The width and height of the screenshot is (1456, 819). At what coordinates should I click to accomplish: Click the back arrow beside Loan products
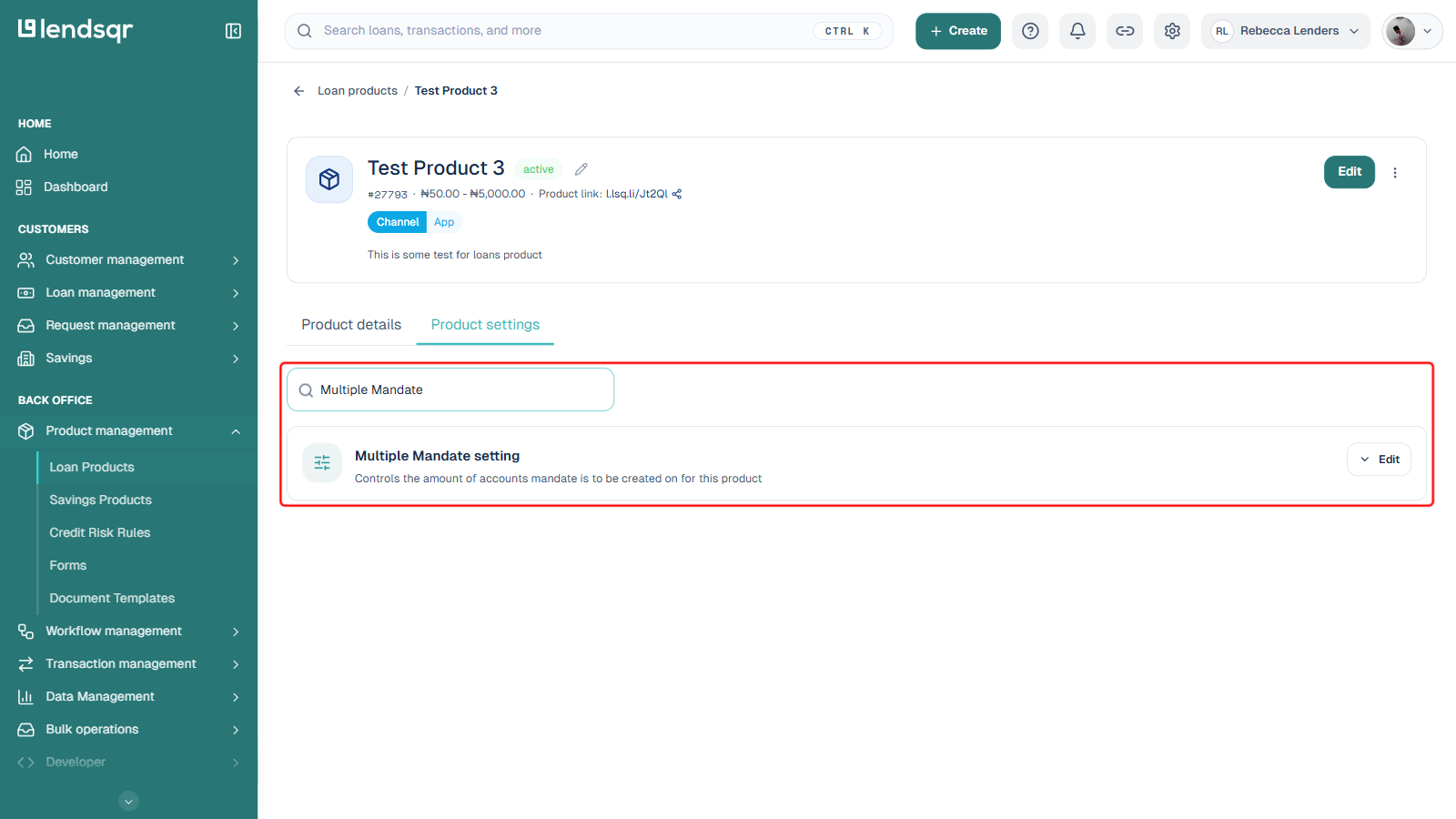(x=298, y=91)
